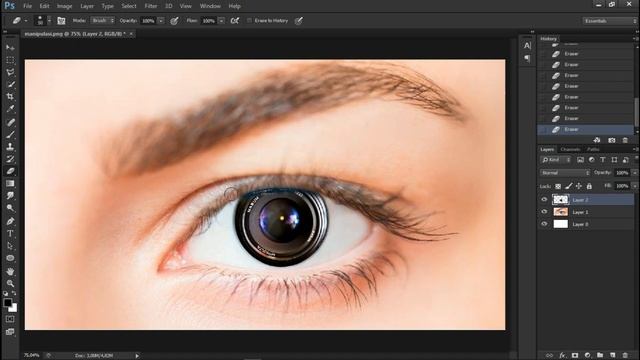Select the Path Selection tool
This screenshot has width=640, height=360.
point(10,246)
